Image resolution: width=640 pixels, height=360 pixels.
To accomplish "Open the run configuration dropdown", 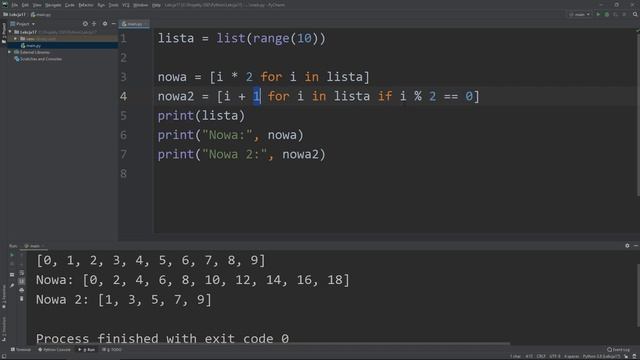I will click(580, 15).
